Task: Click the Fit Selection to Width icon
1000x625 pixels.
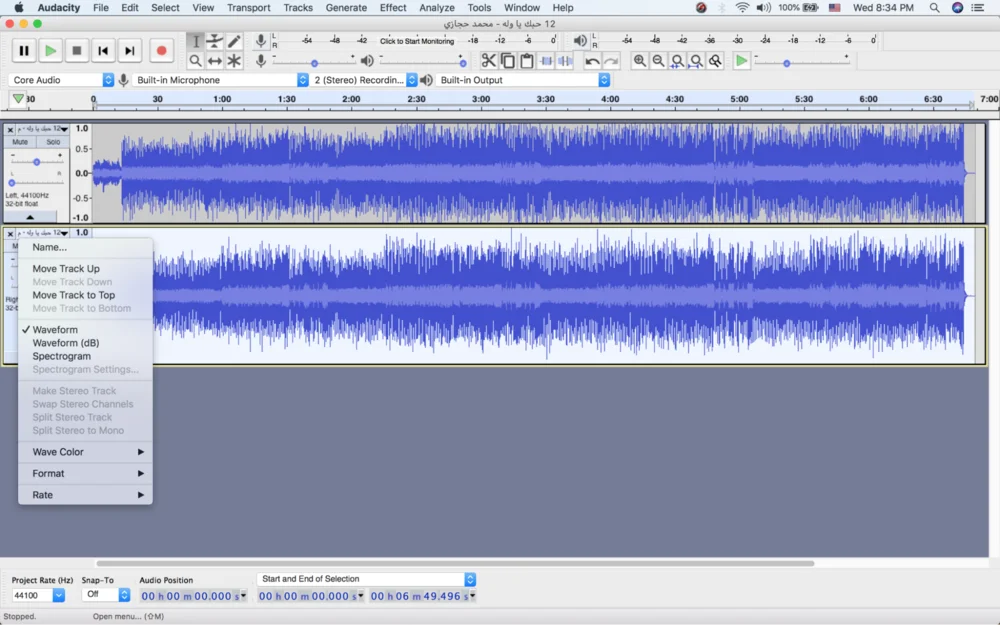Action: tap(677, 61)
